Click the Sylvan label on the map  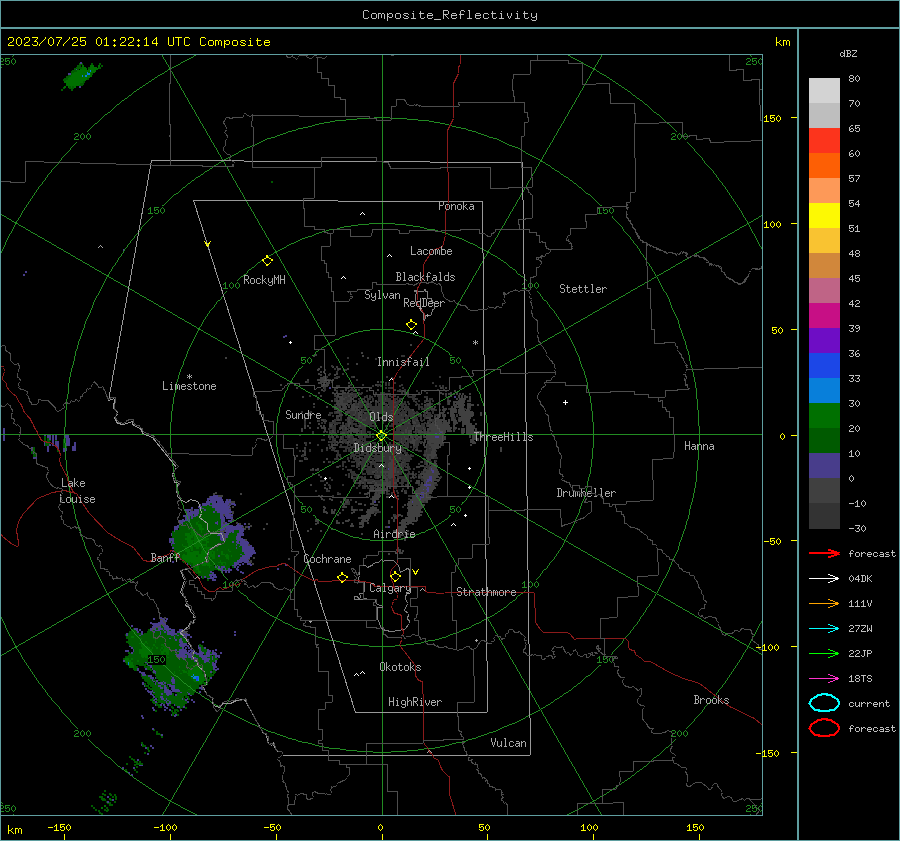(382, 295)
